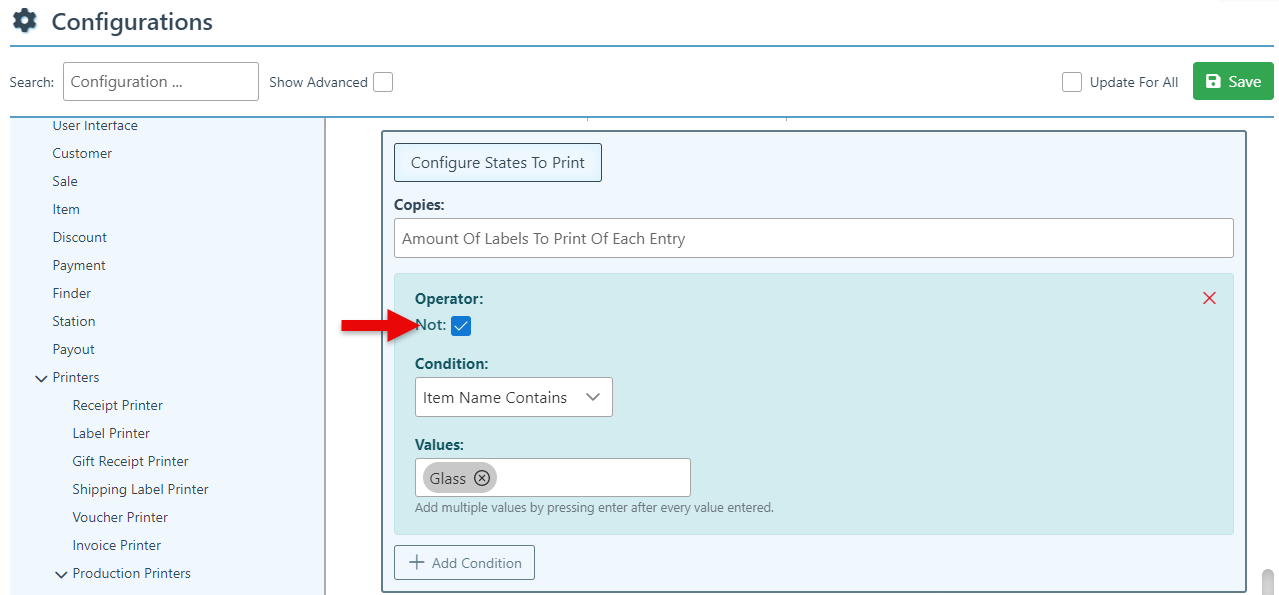Click the Copies input field
This screenshot has width=1279, height=595.
tap(813, 238)
